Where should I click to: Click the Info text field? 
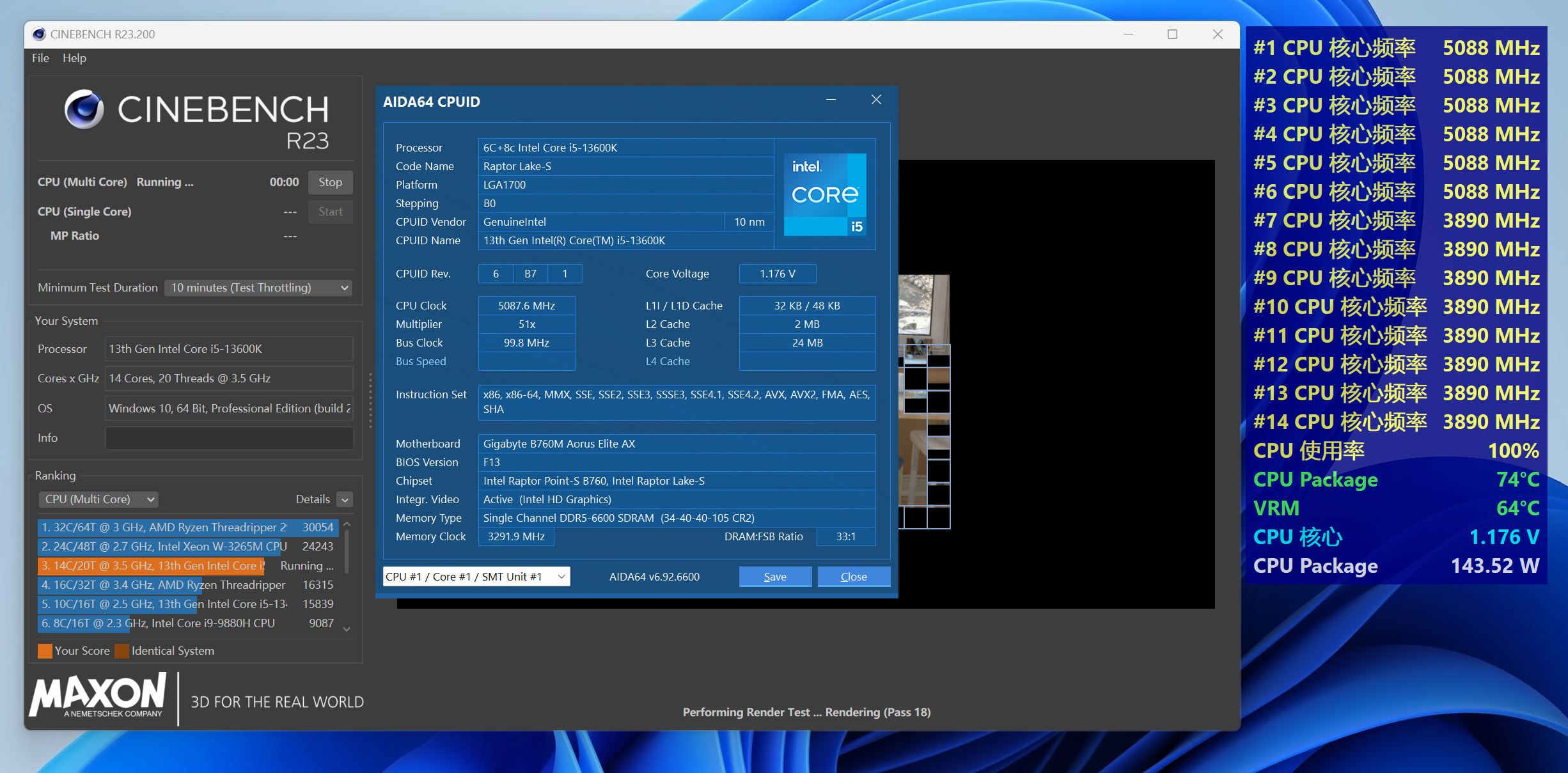[229, 438]
